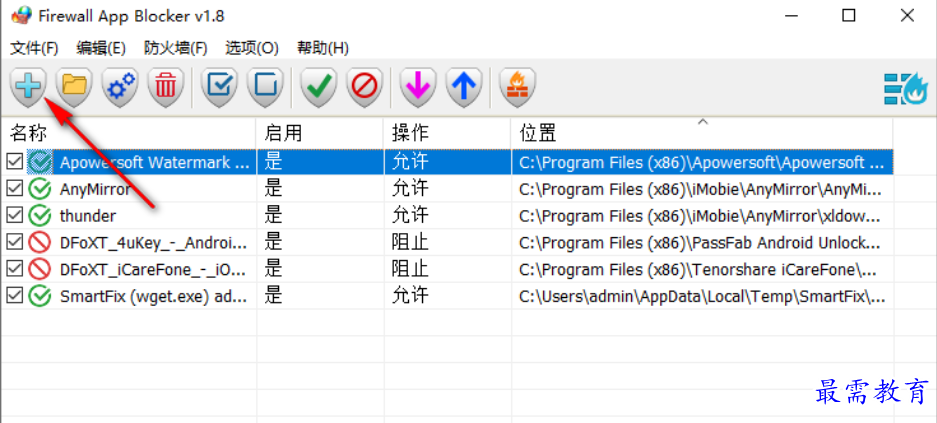Click the PassFab Android Unlock path cell

click(x=702, y=243)
